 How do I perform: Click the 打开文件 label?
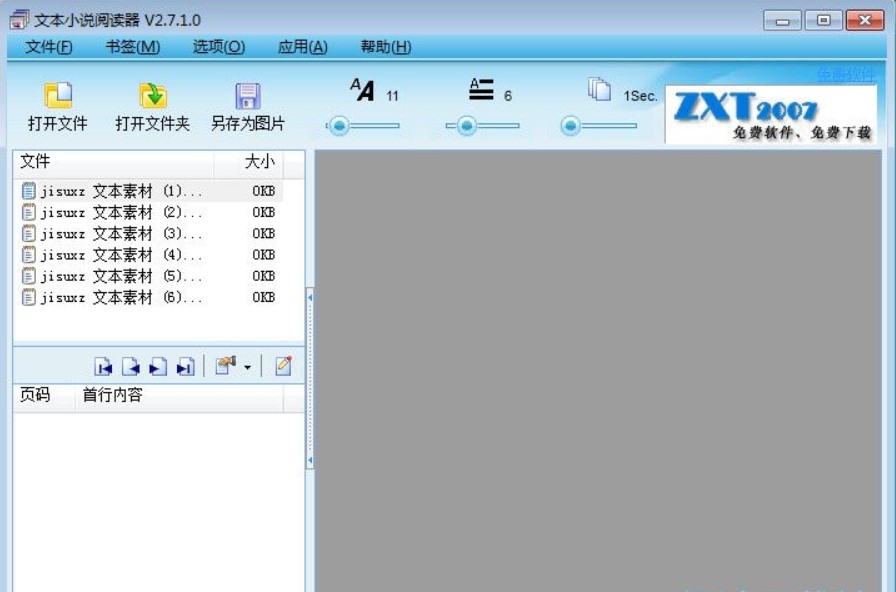coord(58,123)
